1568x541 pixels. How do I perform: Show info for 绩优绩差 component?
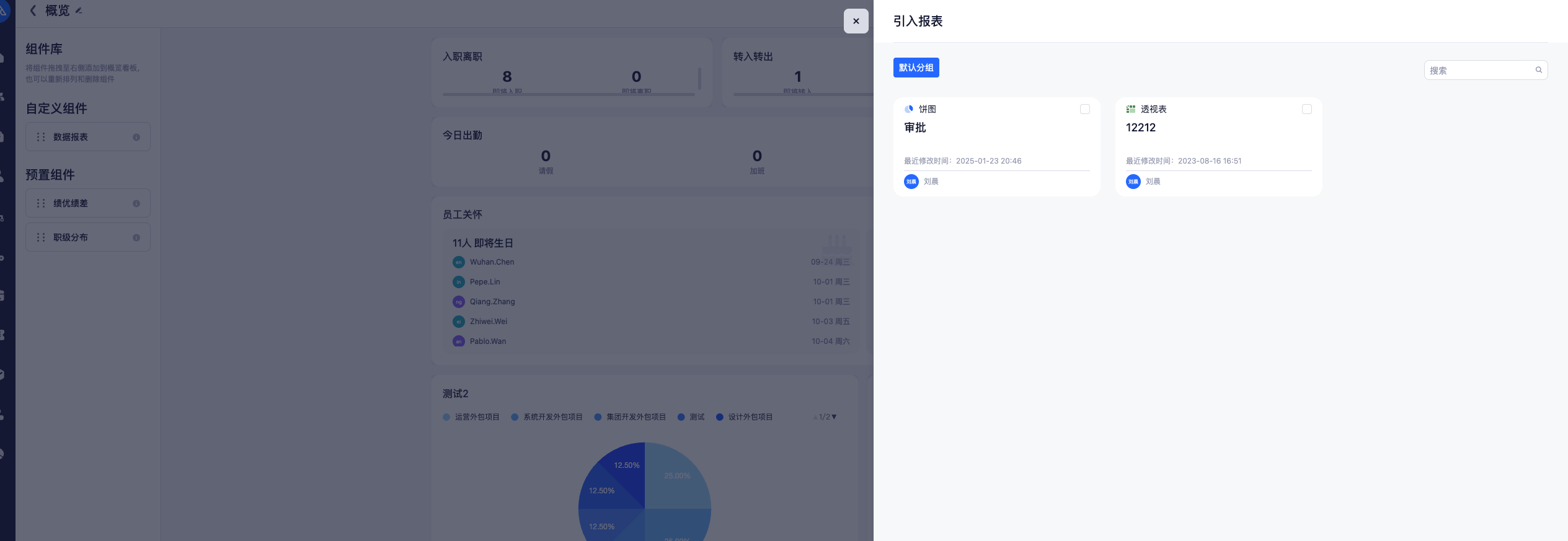point(136,203)
